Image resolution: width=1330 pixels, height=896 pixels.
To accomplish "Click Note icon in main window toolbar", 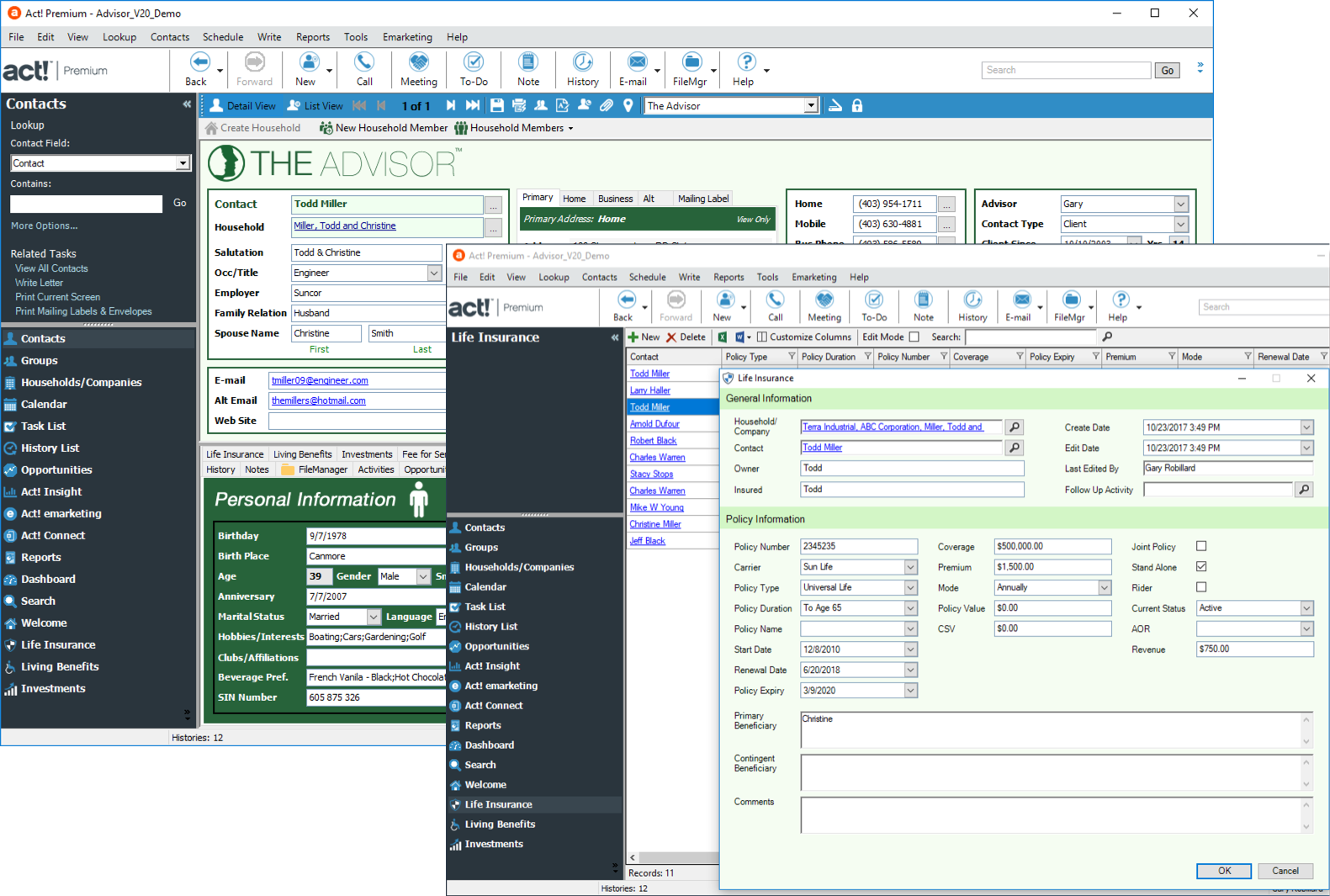I will click(528, 62).
